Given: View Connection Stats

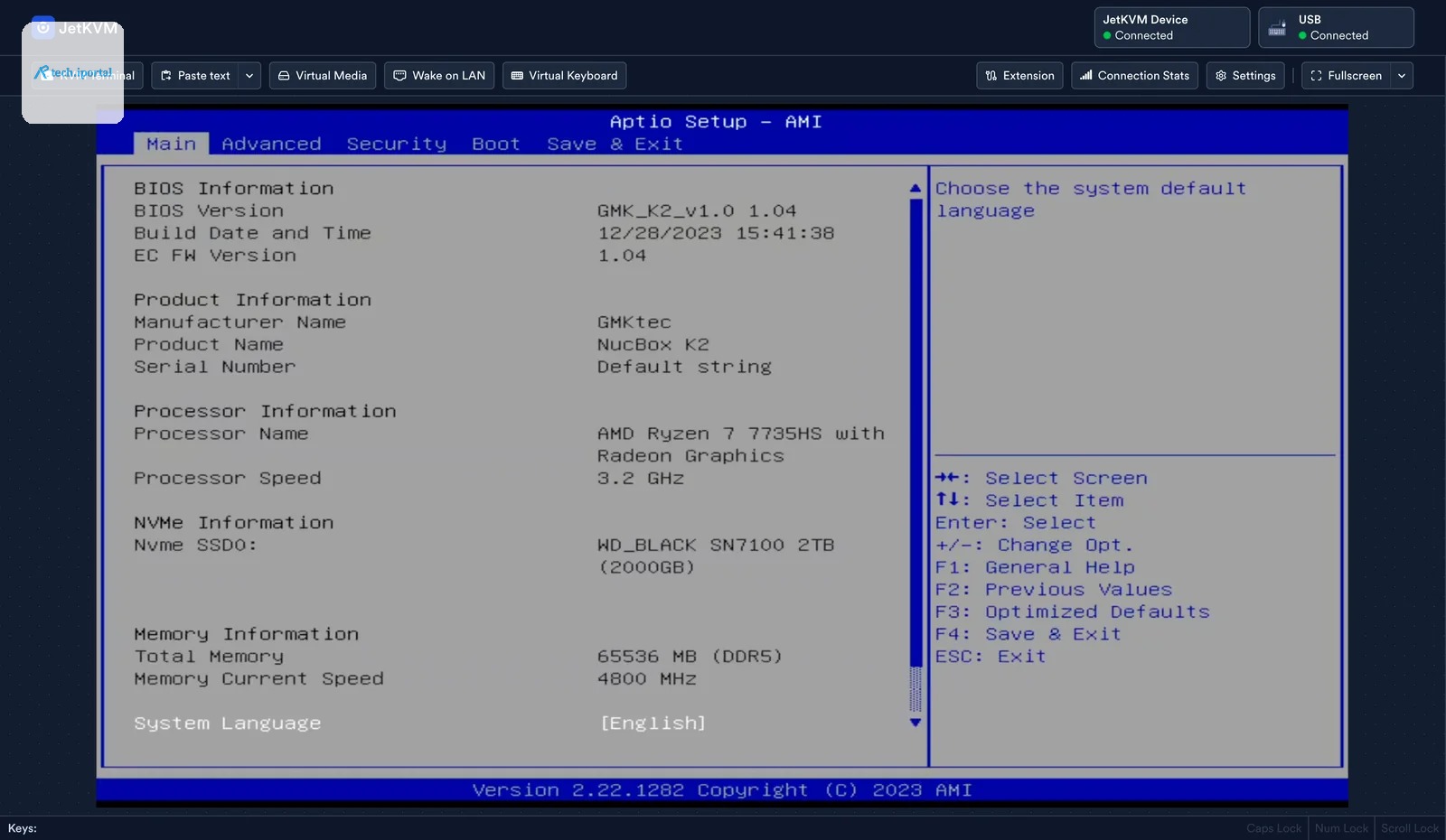Looking at the screenshot, I should (x=1134, y=76).
